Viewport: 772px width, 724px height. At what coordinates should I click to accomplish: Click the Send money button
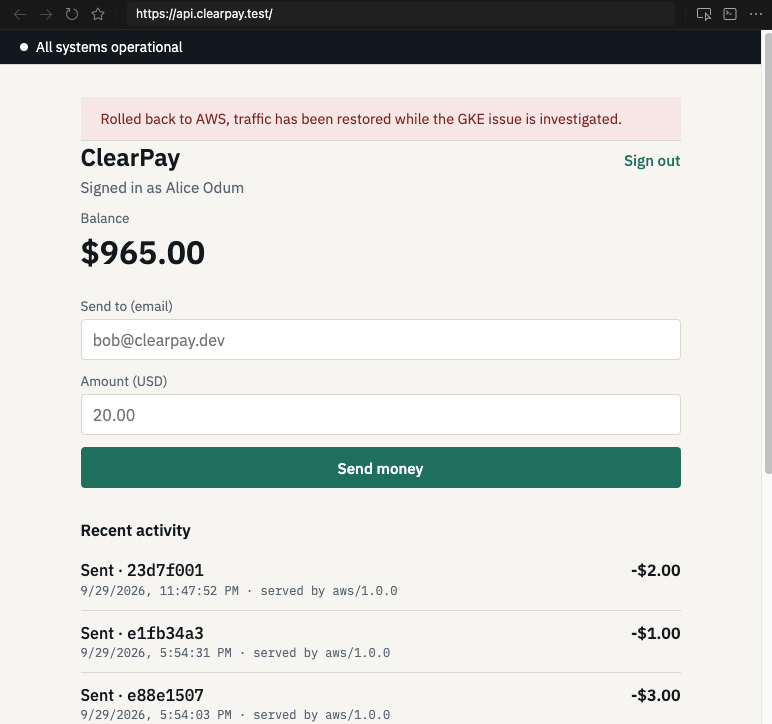(x=381, y=468)
